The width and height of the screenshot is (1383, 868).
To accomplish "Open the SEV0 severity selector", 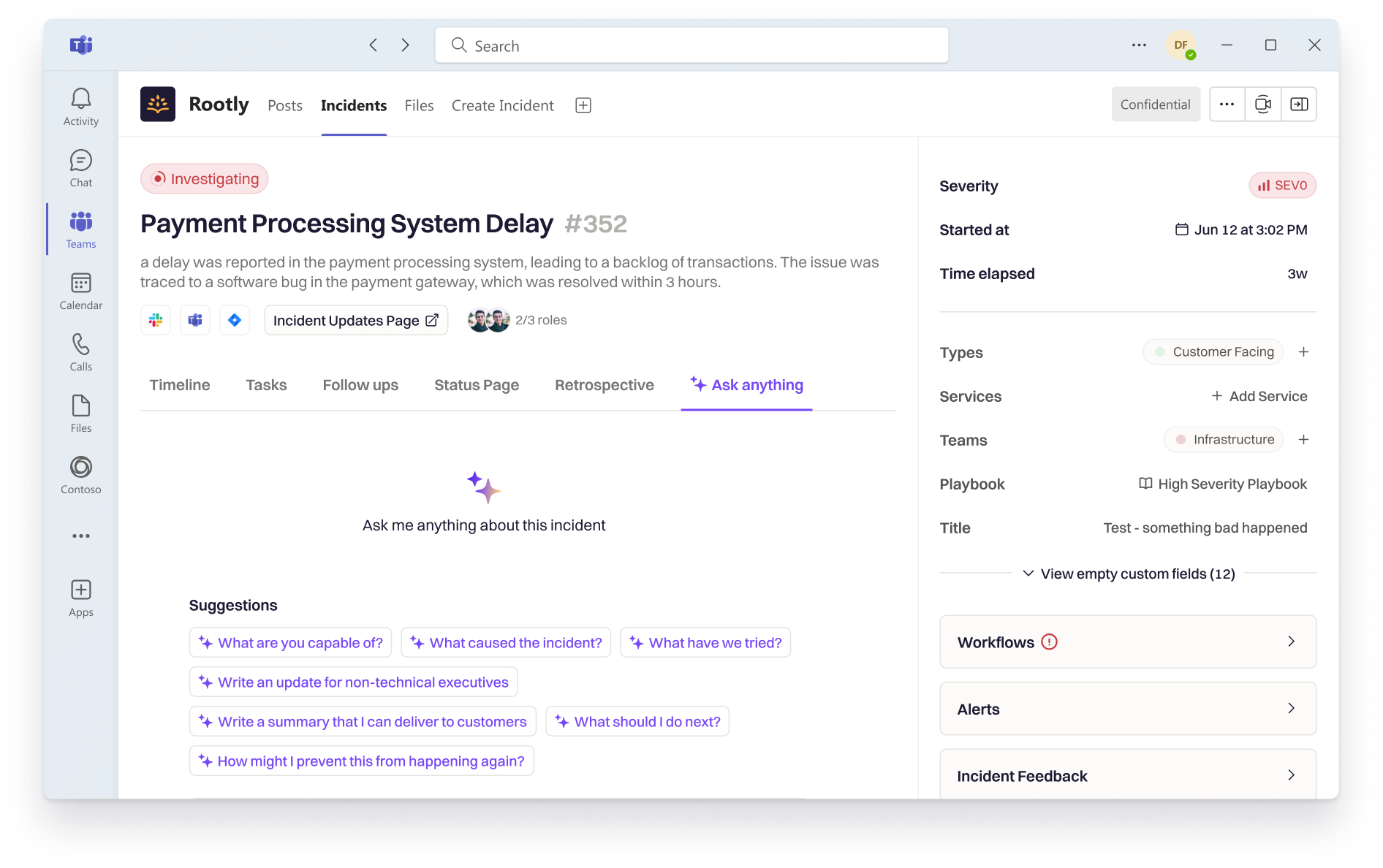I will 1283,186.
